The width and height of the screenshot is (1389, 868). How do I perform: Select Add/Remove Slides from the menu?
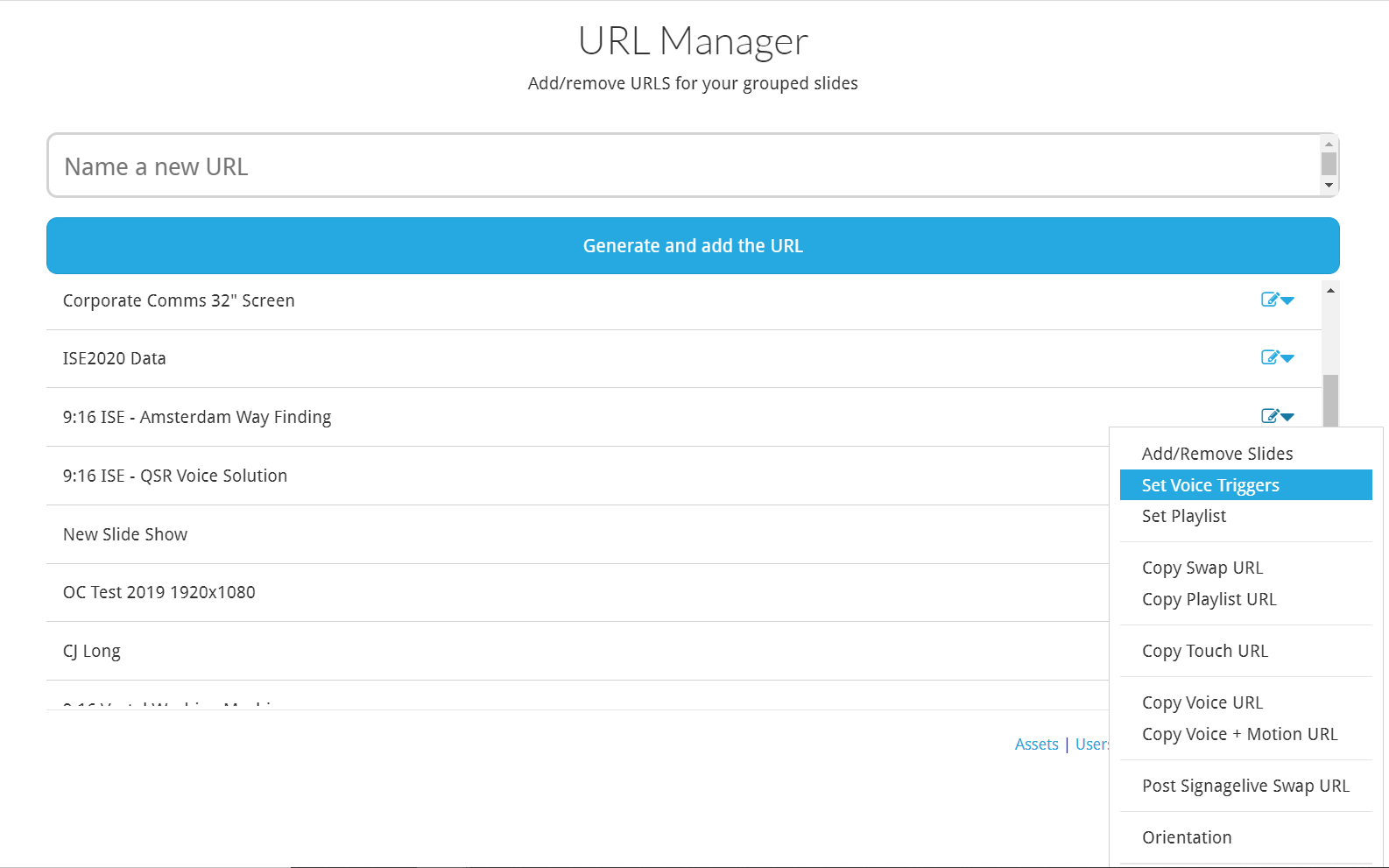1216,454
